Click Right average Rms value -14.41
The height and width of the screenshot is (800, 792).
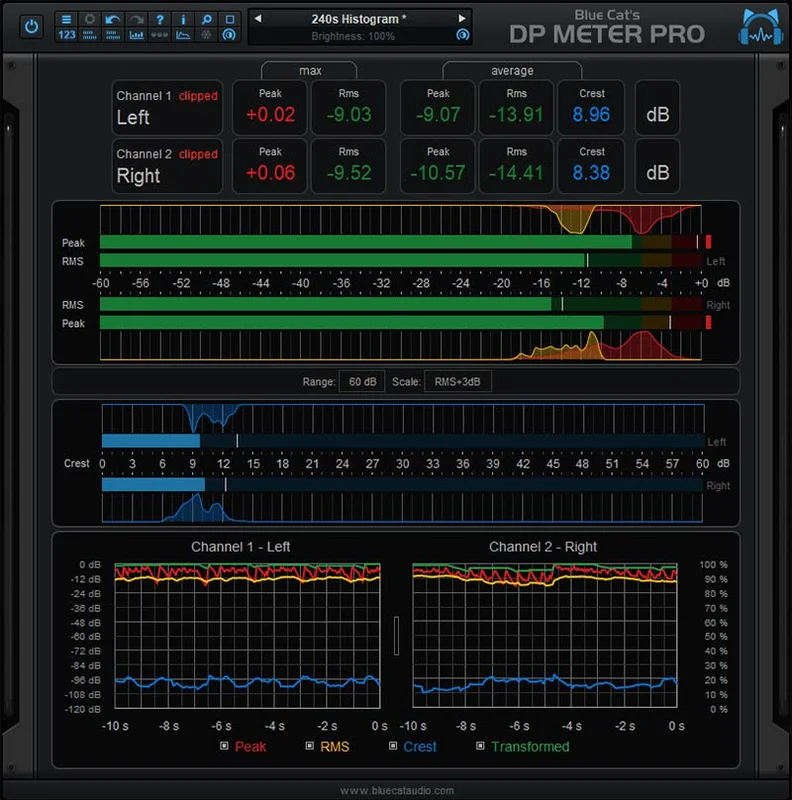516,173
